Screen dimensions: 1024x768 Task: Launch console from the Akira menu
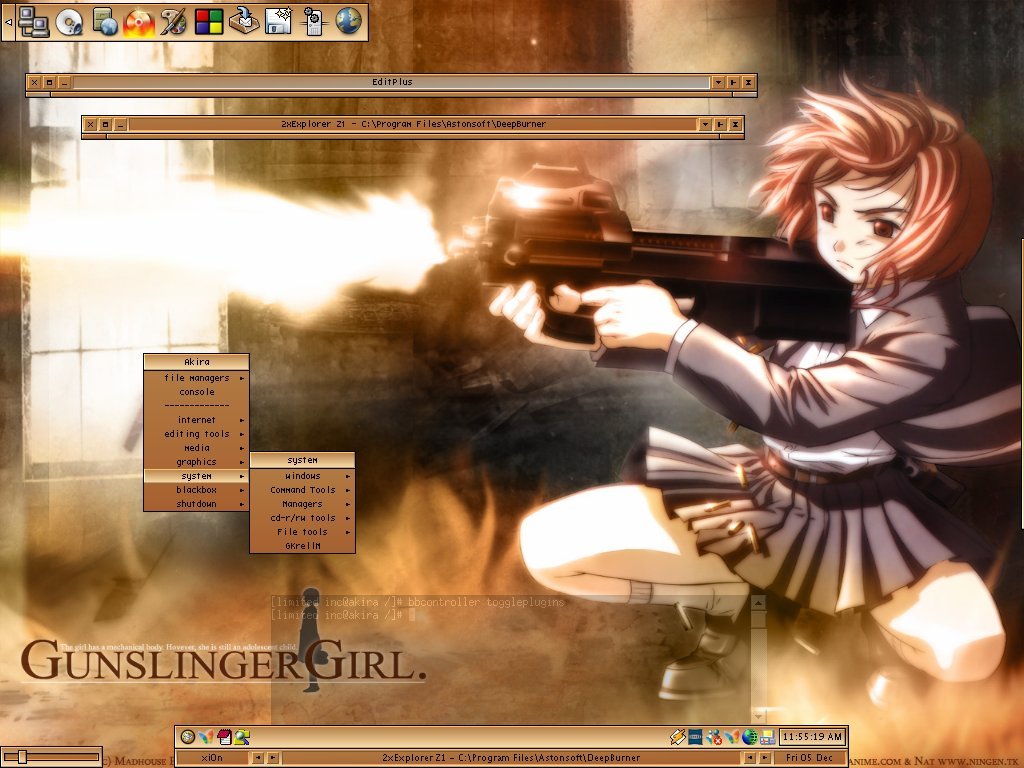[x=197, y=392]
